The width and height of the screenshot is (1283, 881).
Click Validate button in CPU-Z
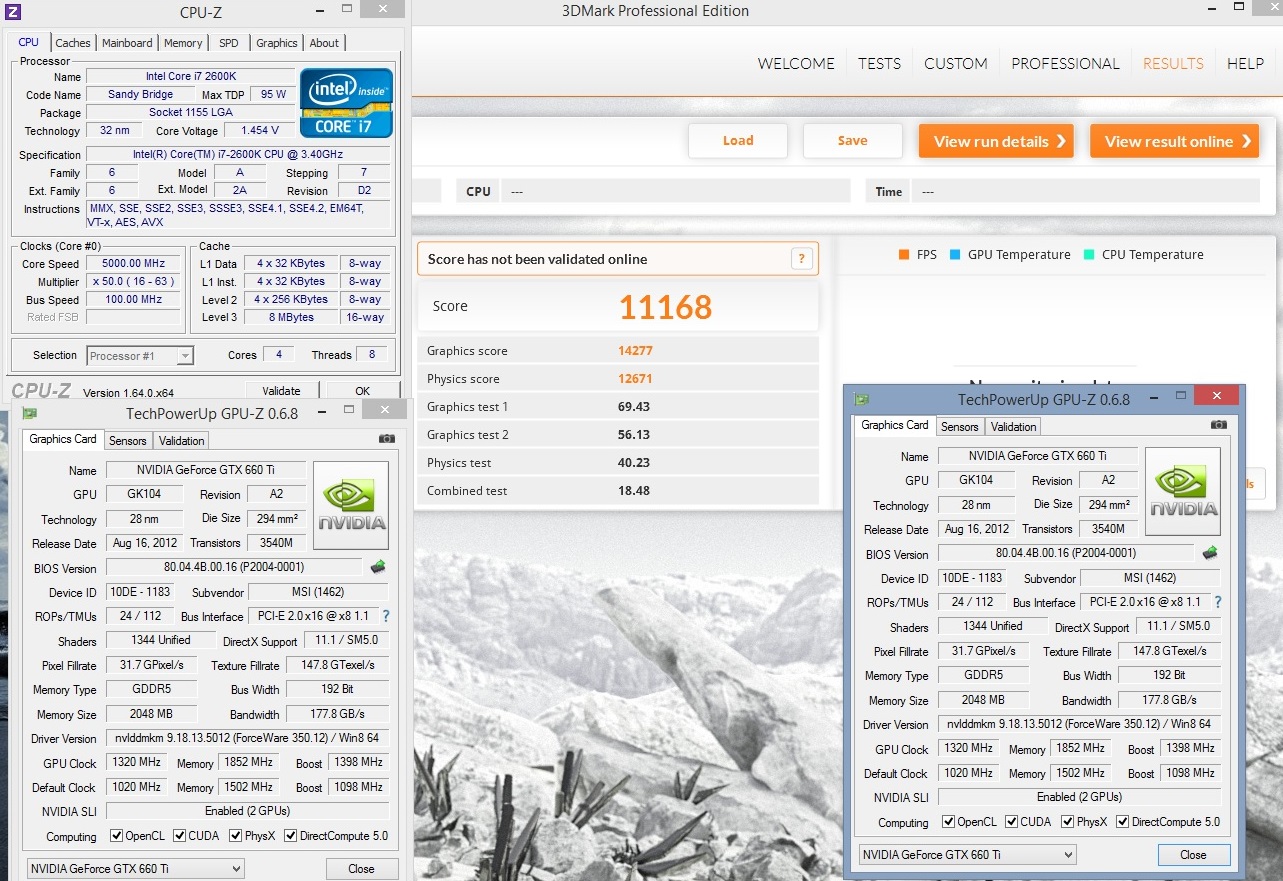click(x=281, y=391)
